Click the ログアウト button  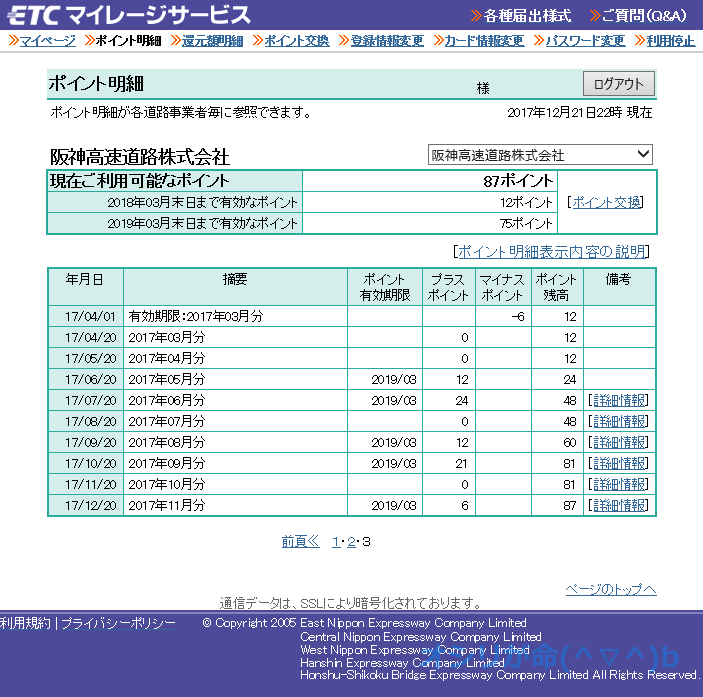619,83
